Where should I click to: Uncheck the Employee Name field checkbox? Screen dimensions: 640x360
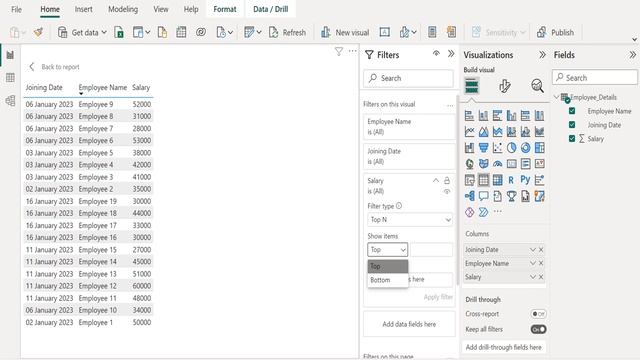tap(572, 111)
